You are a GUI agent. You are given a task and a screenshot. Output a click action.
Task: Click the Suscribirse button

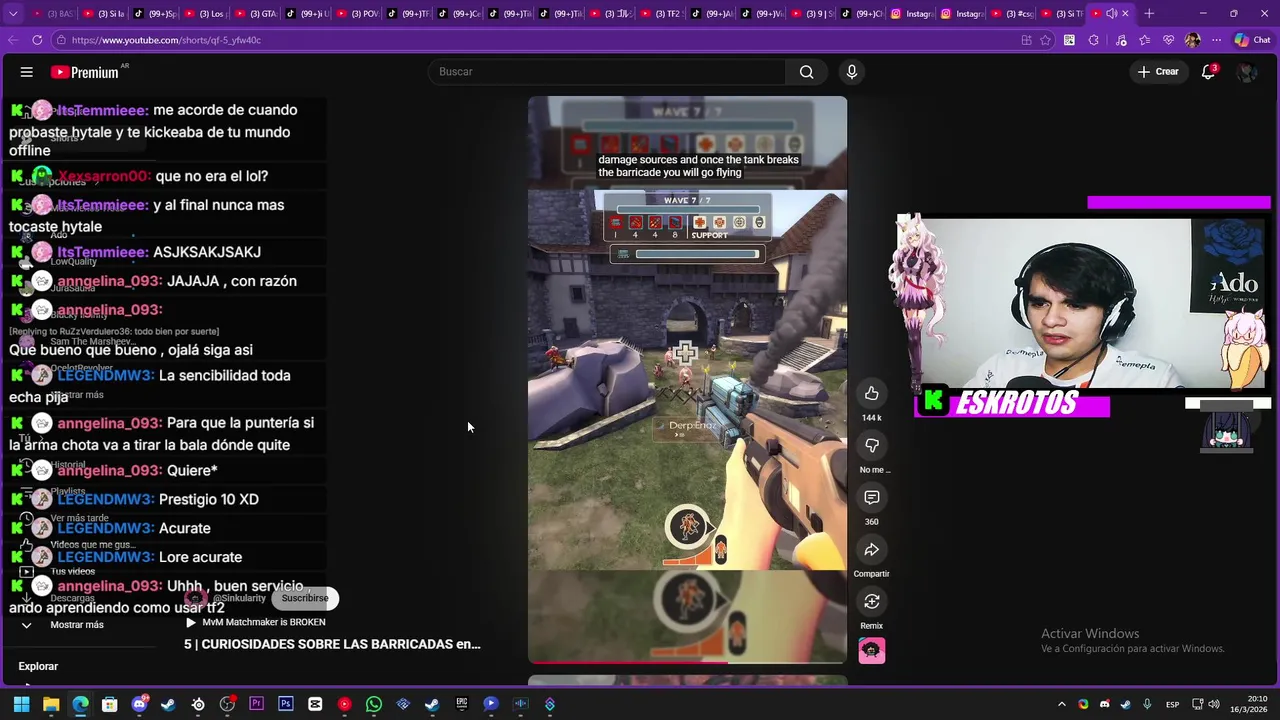point(305,598)
